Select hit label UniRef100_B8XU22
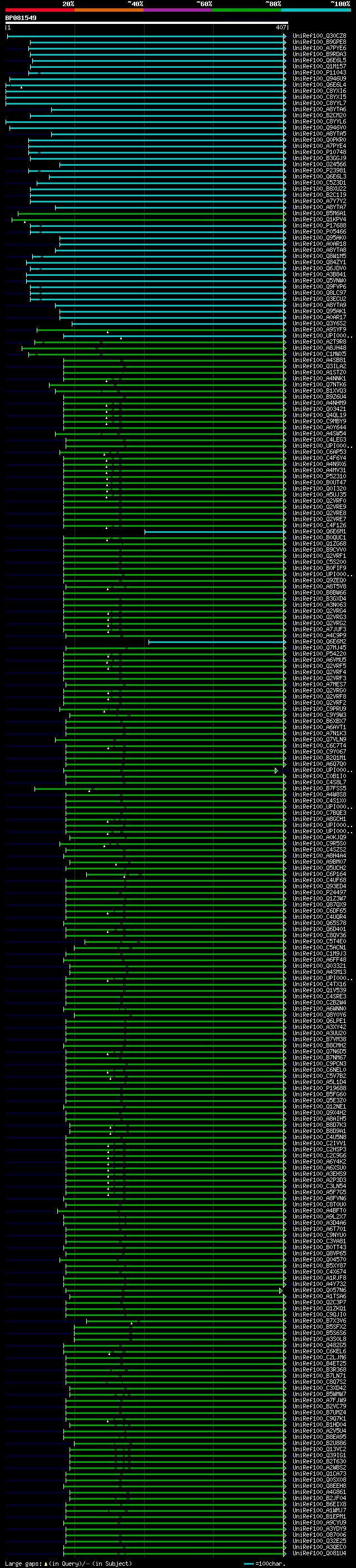 (x=319, y=189)
